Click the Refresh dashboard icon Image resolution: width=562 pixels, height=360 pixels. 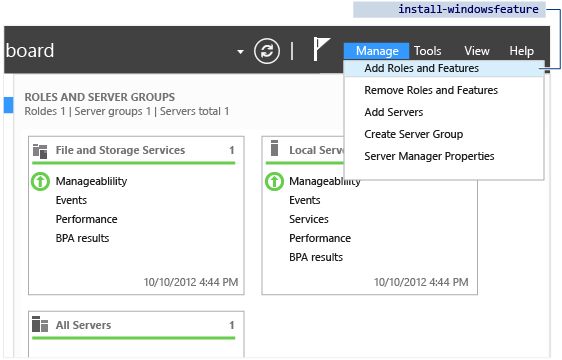pyautogui.click(x=267, y=51)
